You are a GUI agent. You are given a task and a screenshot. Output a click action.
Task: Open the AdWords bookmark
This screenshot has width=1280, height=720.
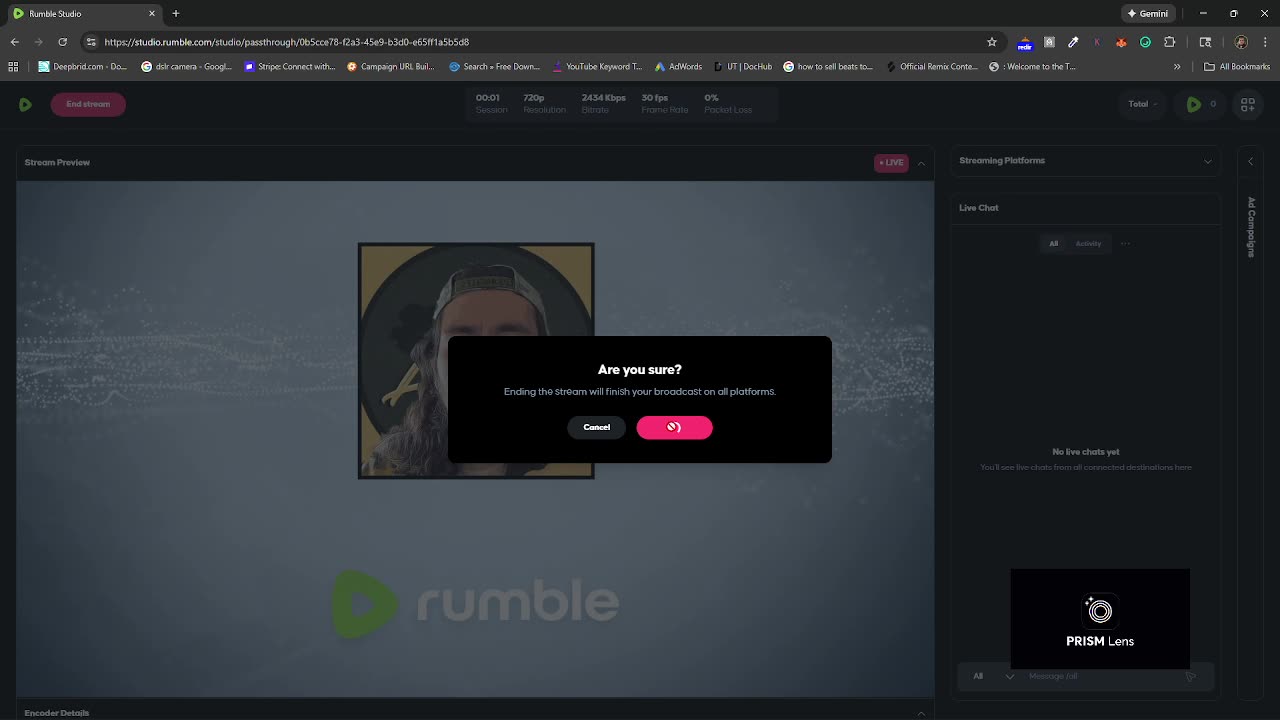(678, 67)
